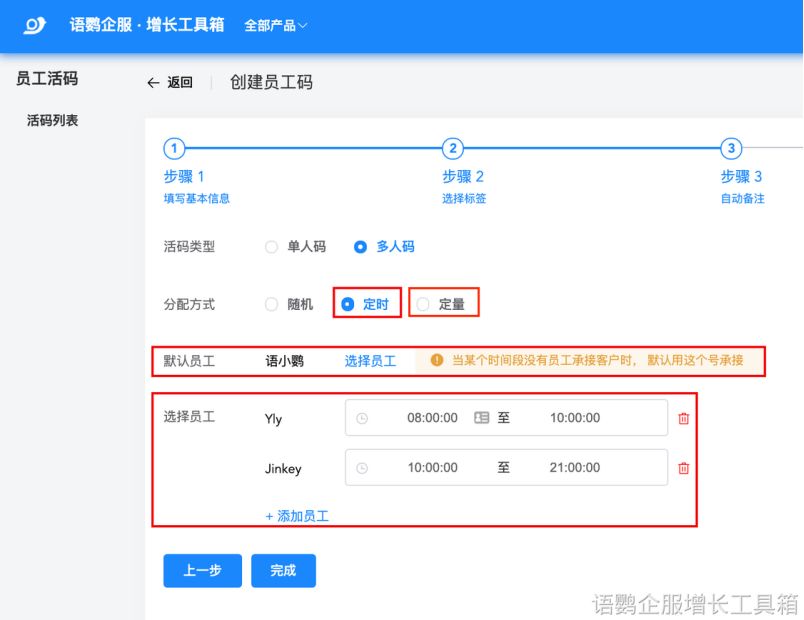This screenshot has height=620, width=804.
Task: Edit Jinkey end time 21:00:00 field
Action: click(574, 468)
